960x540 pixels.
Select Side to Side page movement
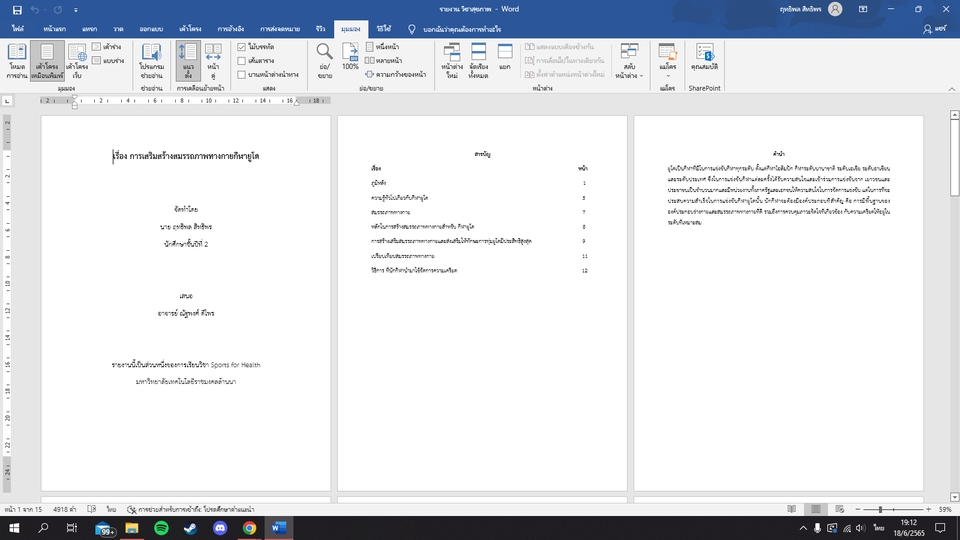point(213,61)
